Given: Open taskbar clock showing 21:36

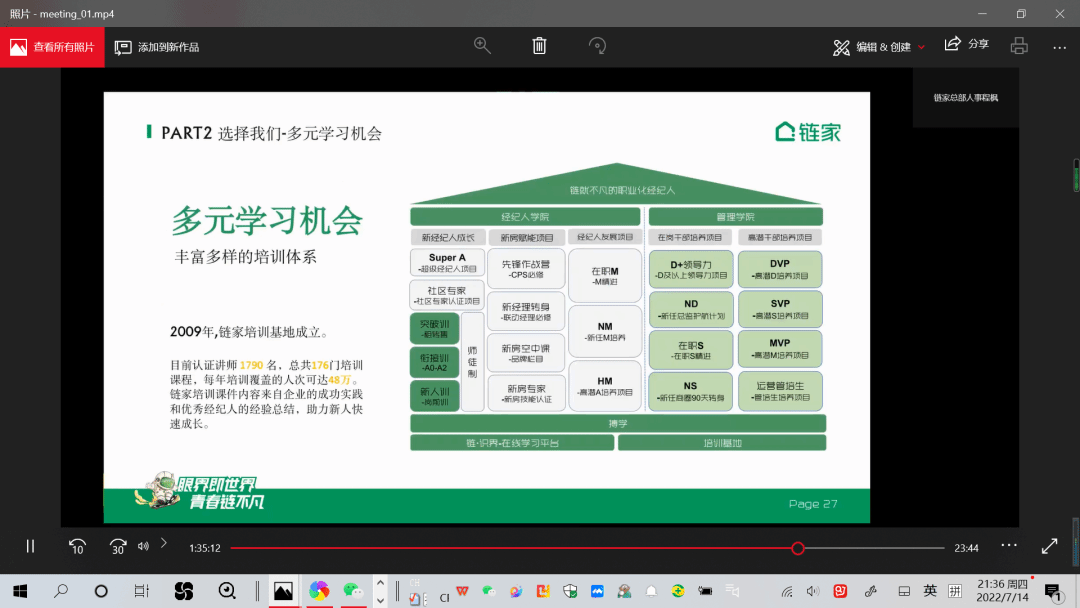Looking at the screenshot, I should (x=1003, y=591).
